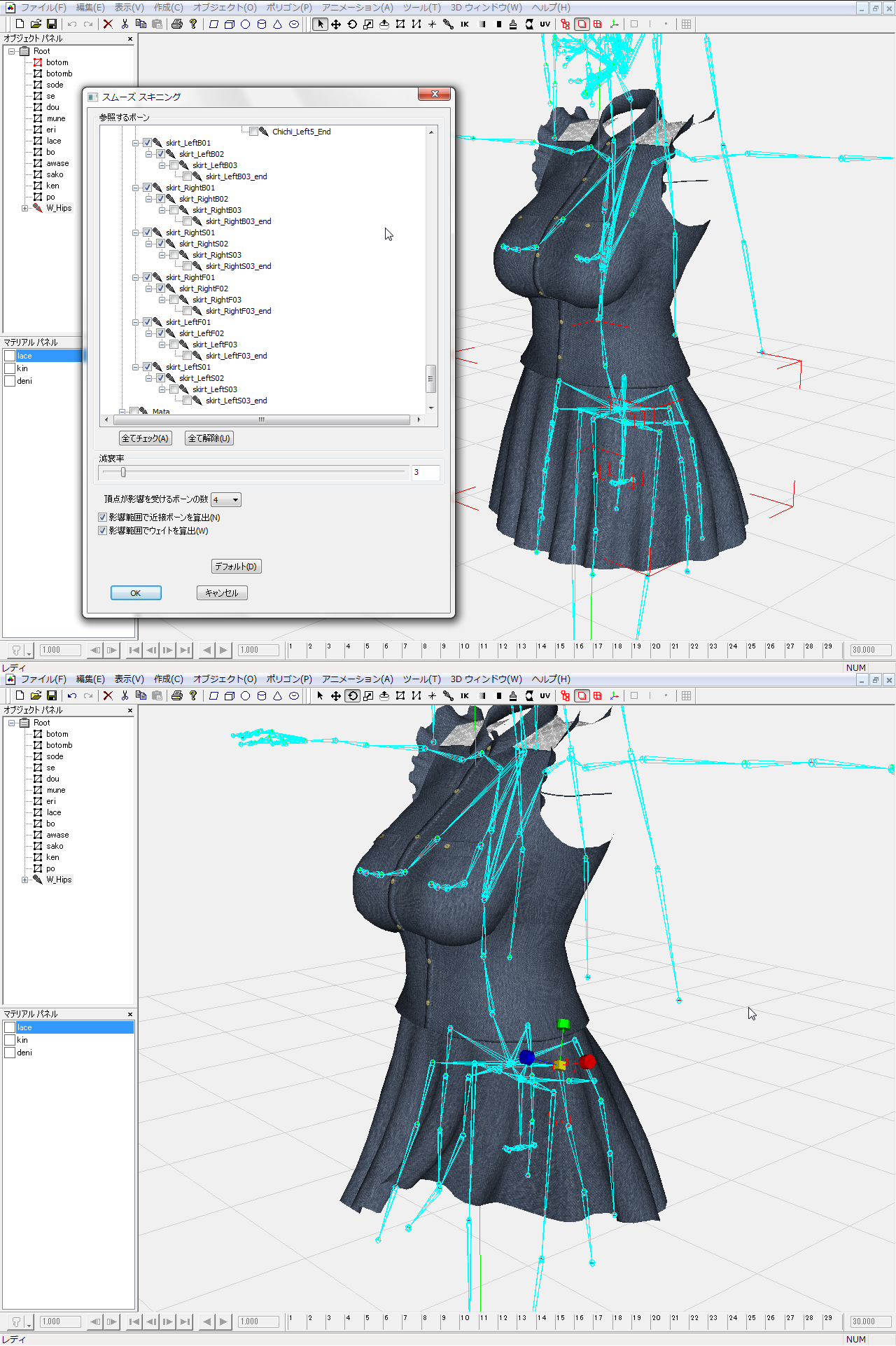Click the Help question mark icon in lower toolbar
Screen dimensions: 896x1346
point(193,695)
